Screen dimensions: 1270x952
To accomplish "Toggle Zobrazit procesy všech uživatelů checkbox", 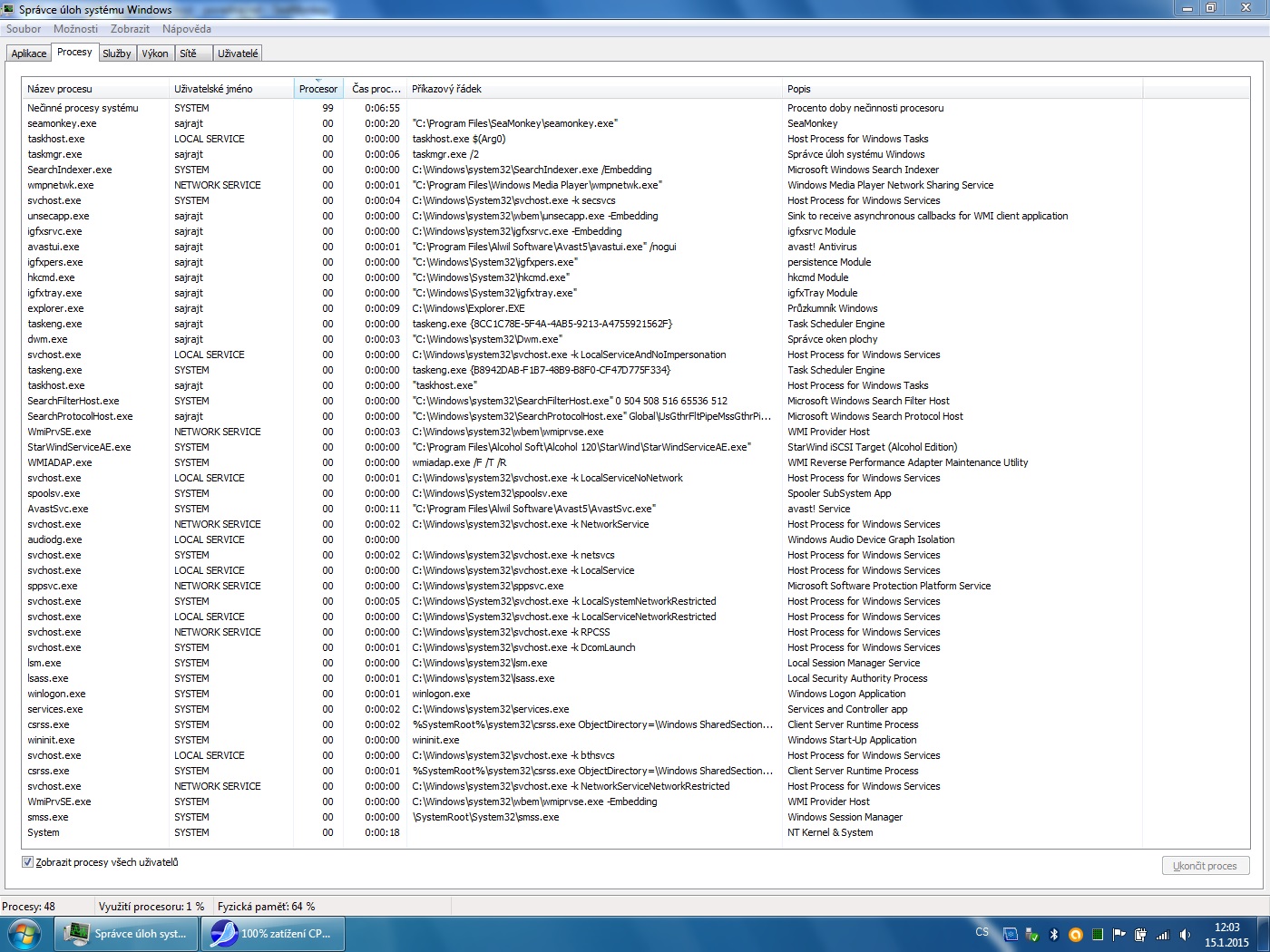I will [27, 862].
